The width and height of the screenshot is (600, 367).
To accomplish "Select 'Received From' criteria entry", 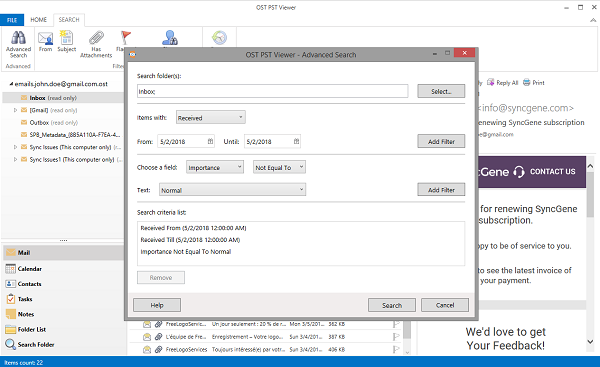I will pos(193,228).
